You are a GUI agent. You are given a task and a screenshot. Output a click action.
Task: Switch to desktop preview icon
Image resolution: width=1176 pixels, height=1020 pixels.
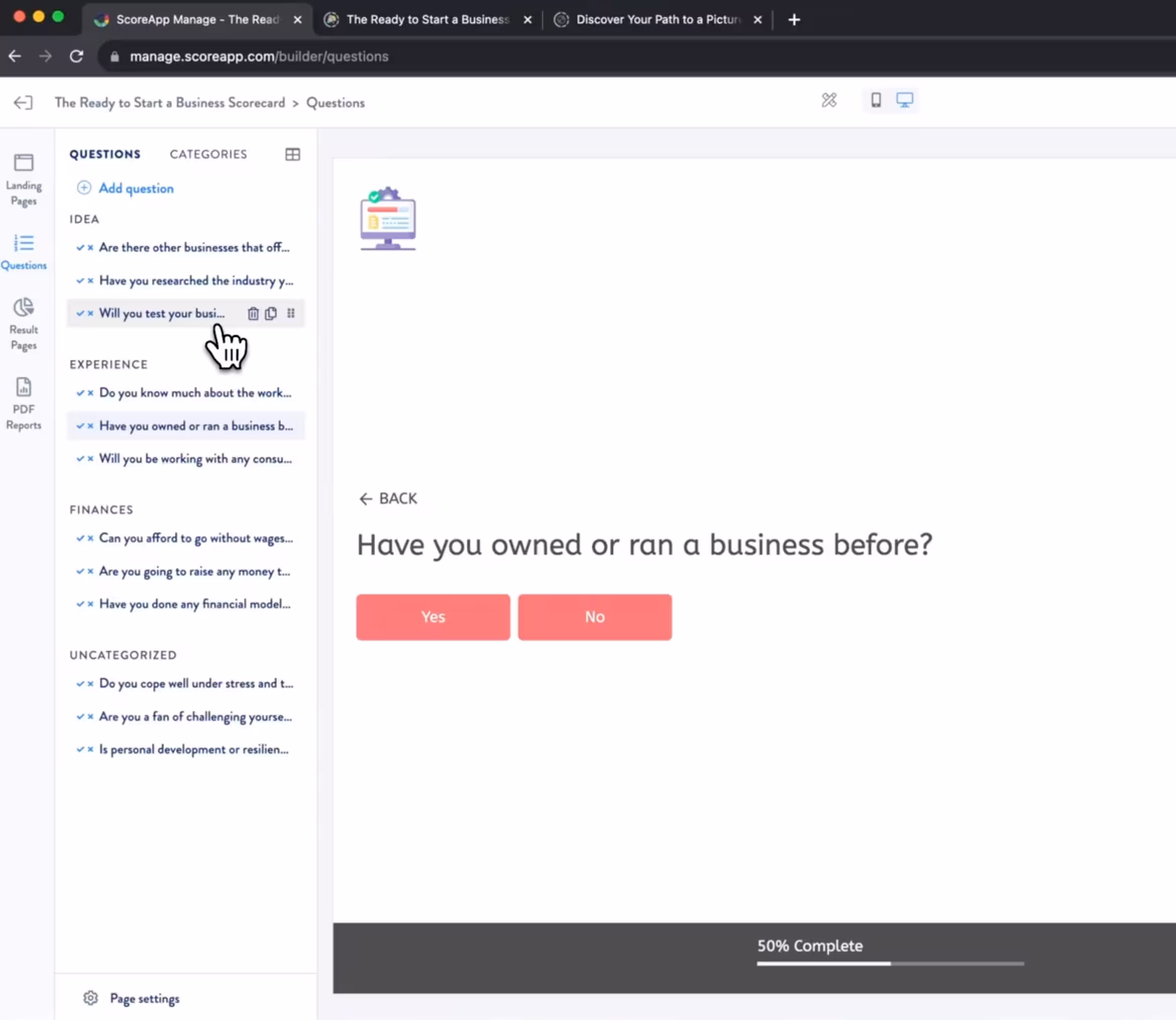click(905, 101)
